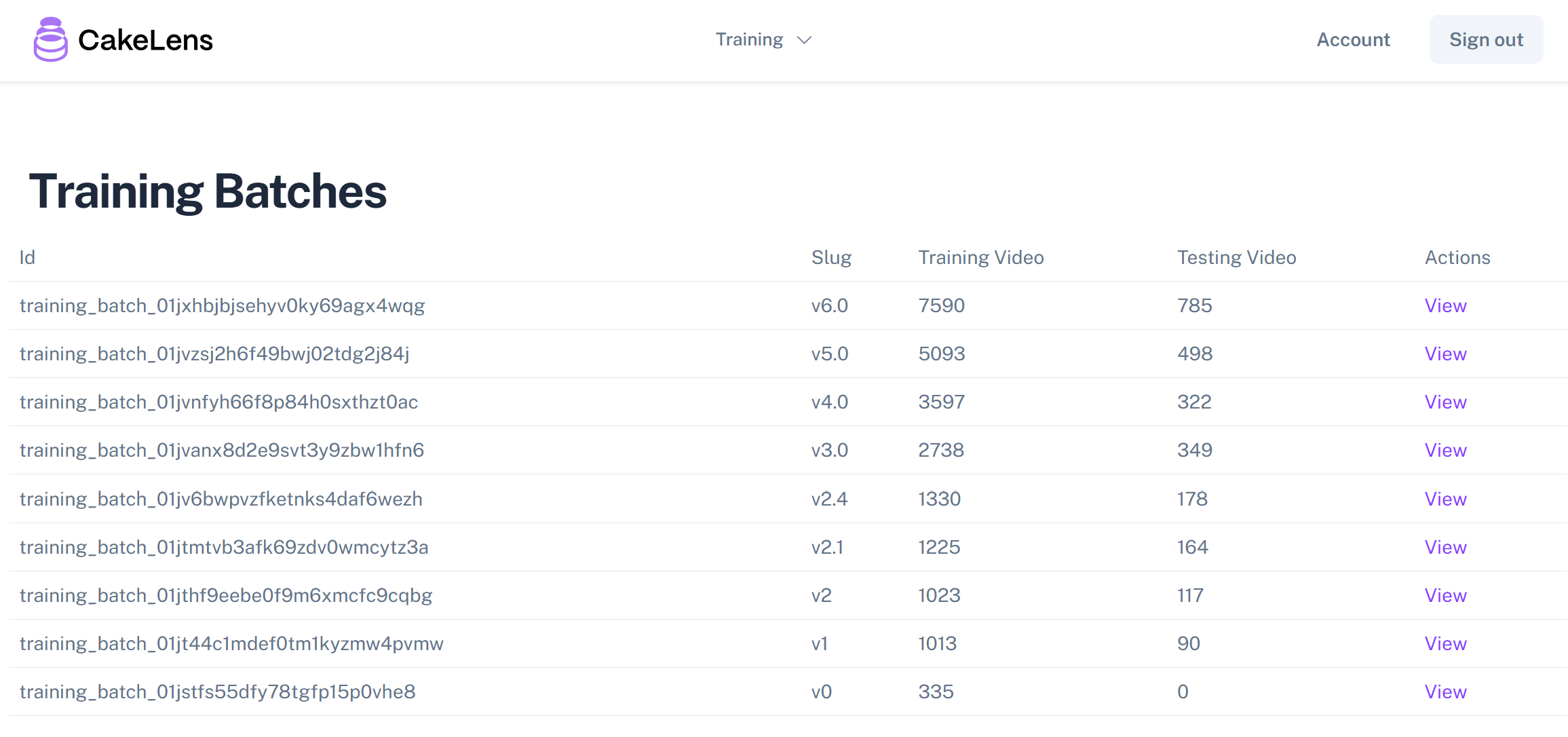The height and width of the screenshot is (737, 1568).
Task: Click the Sign out button
Action: click(x=1486, y=39)
